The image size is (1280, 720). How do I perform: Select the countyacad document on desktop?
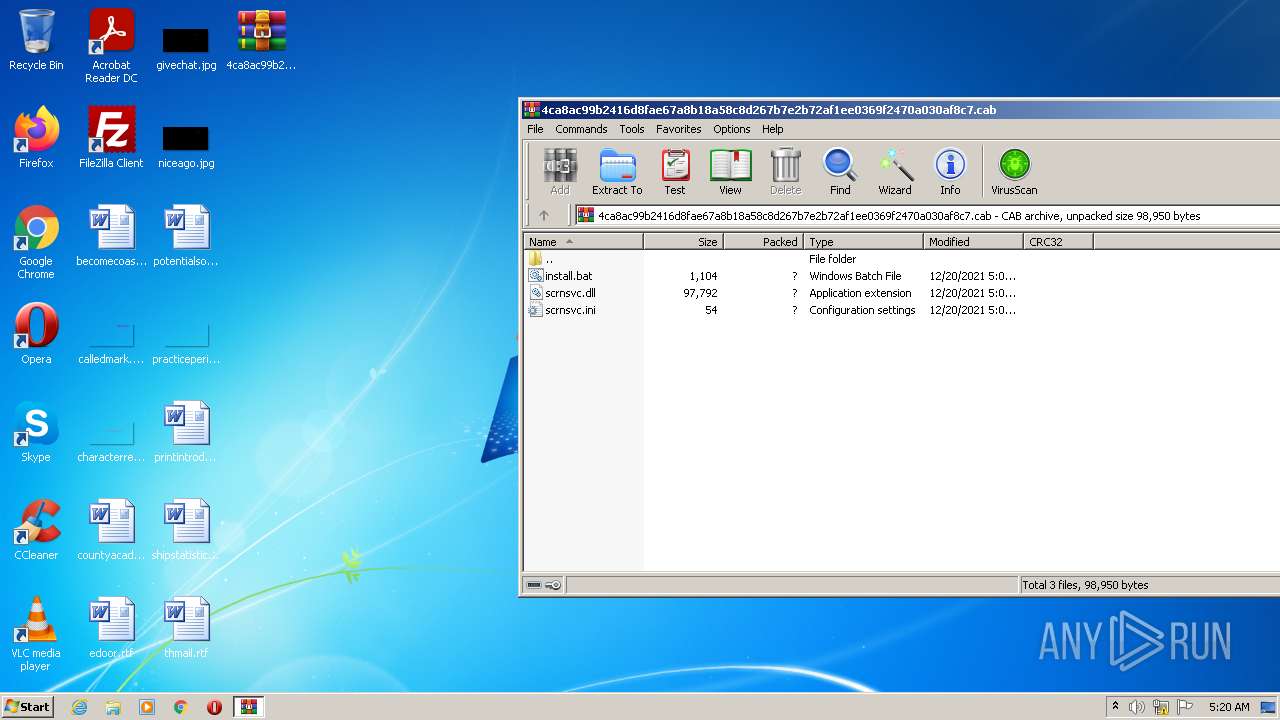coord(111,530)
